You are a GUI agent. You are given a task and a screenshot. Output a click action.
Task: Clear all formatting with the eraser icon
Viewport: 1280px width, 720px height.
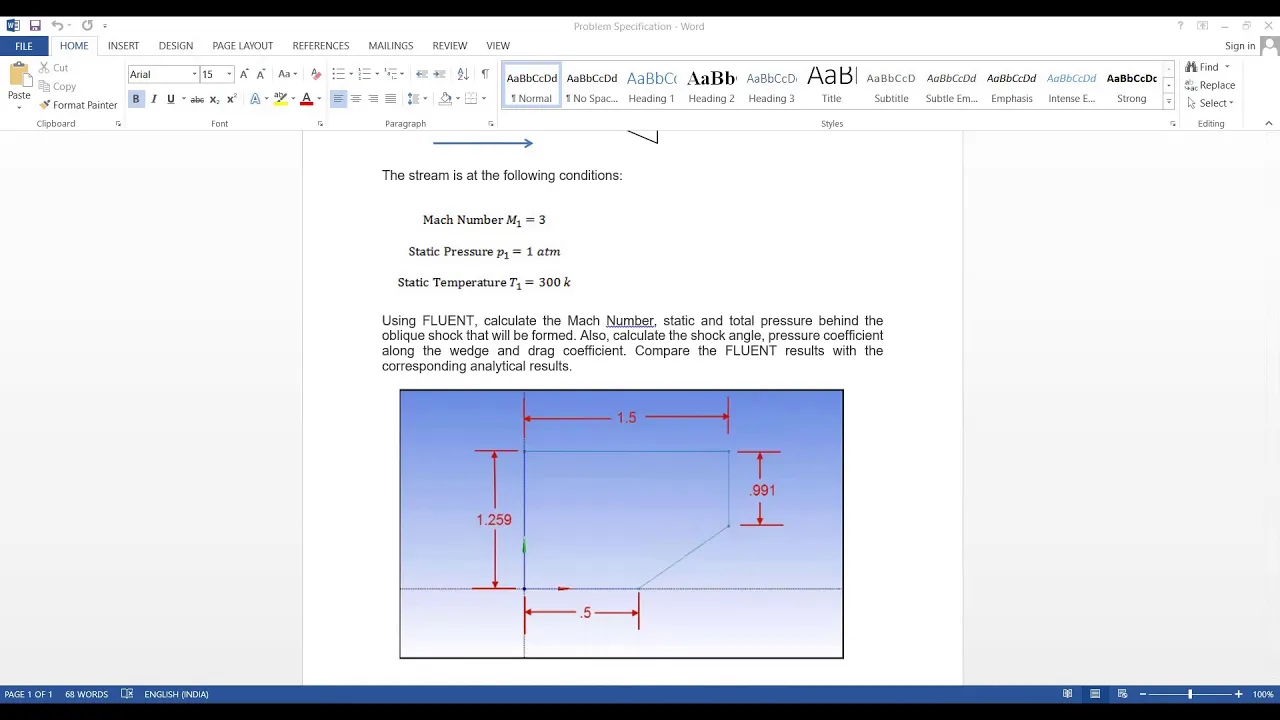tap(316, 74)
